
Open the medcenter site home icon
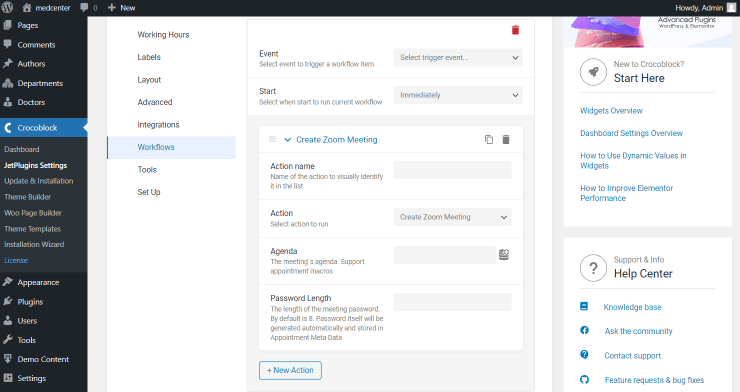tap(27, 8)
